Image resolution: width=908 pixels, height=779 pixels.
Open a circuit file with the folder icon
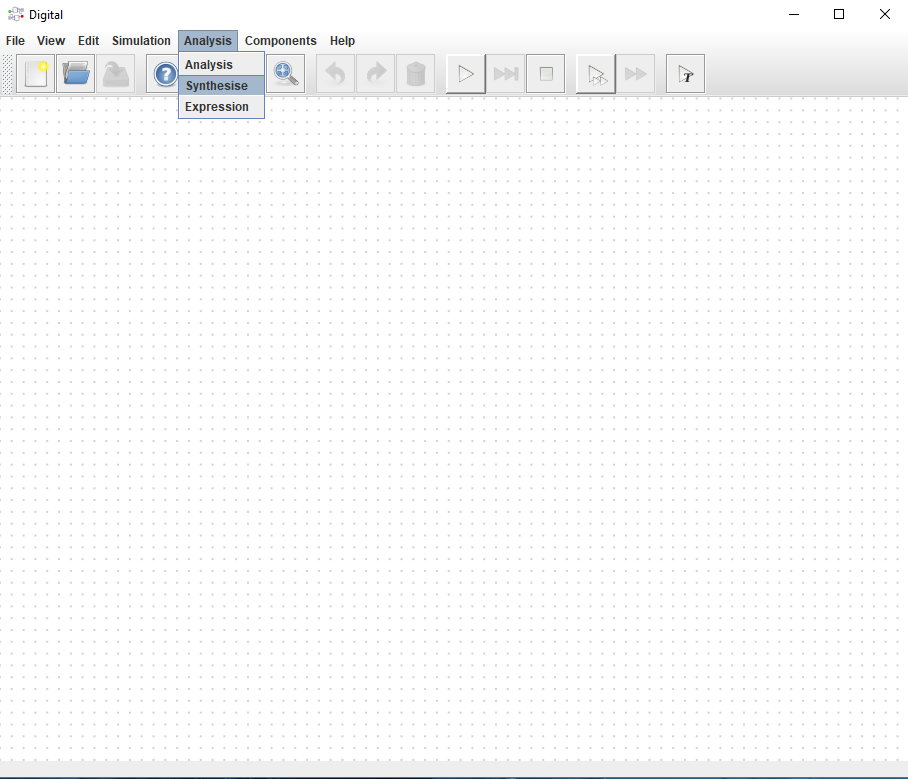pos(75,74)
